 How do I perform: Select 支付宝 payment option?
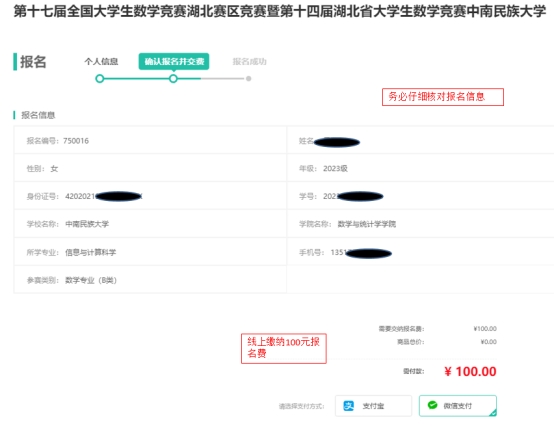click(373, 406)
